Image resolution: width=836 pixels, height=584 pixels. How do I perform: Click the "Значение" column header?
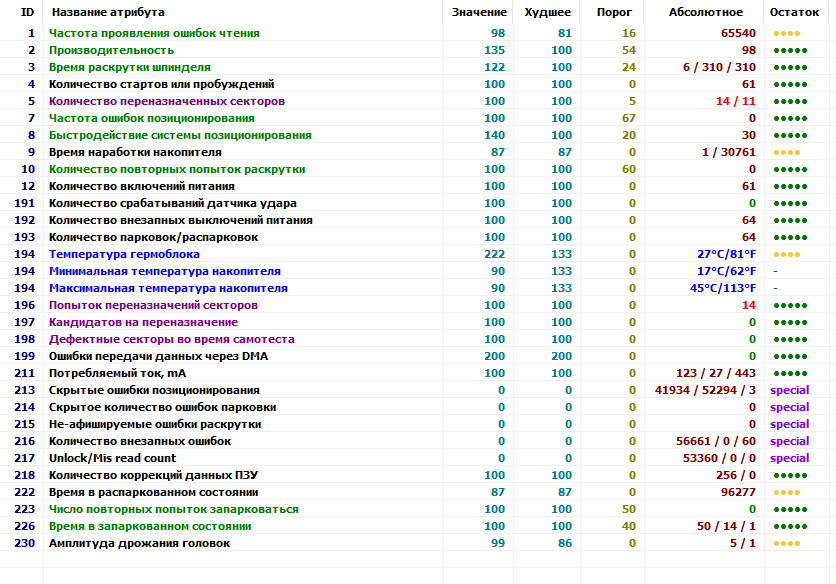tap(478, 12)
